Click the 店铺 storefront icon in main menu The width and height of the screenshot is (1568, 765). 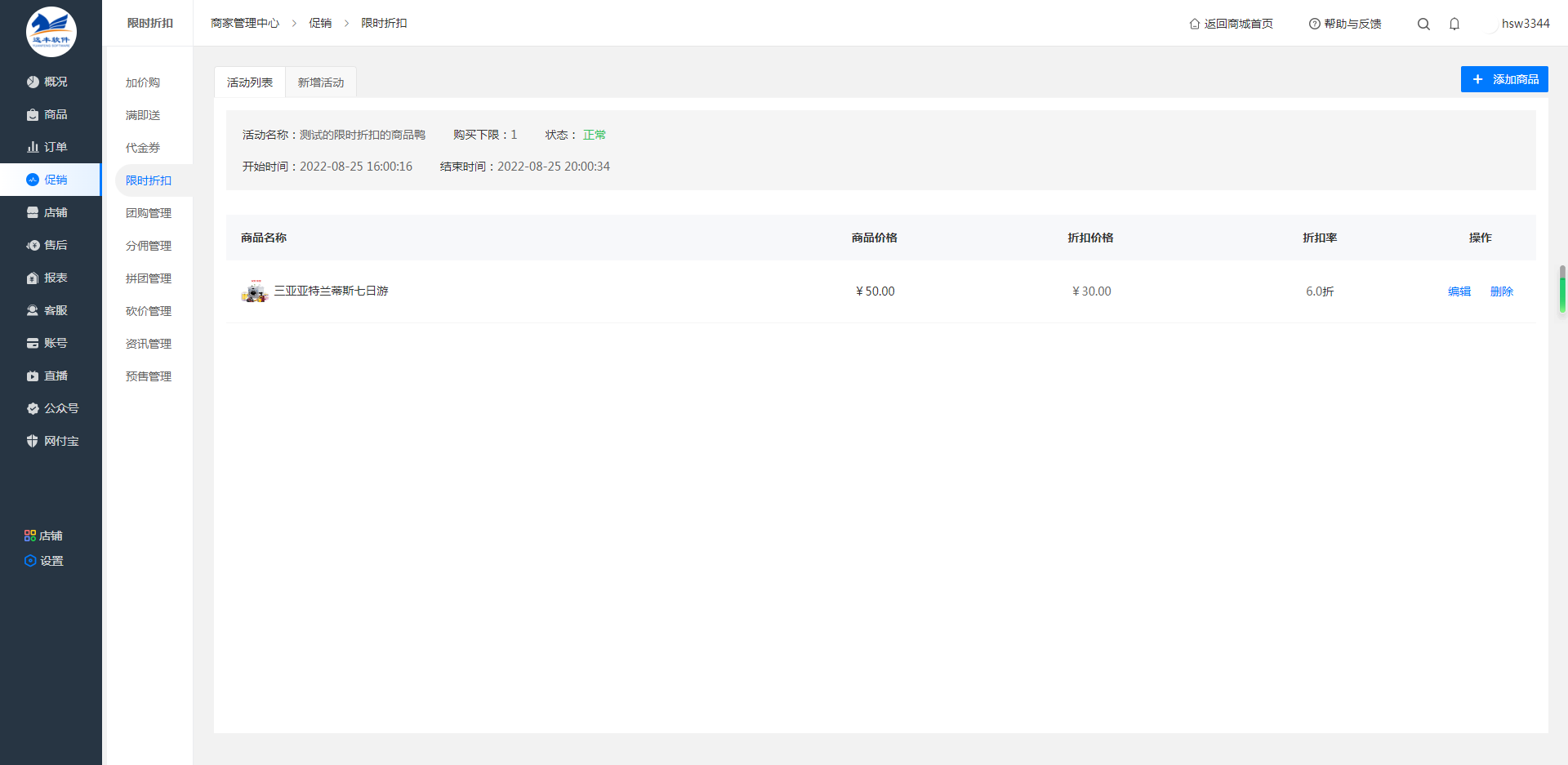tap(33, 212)
